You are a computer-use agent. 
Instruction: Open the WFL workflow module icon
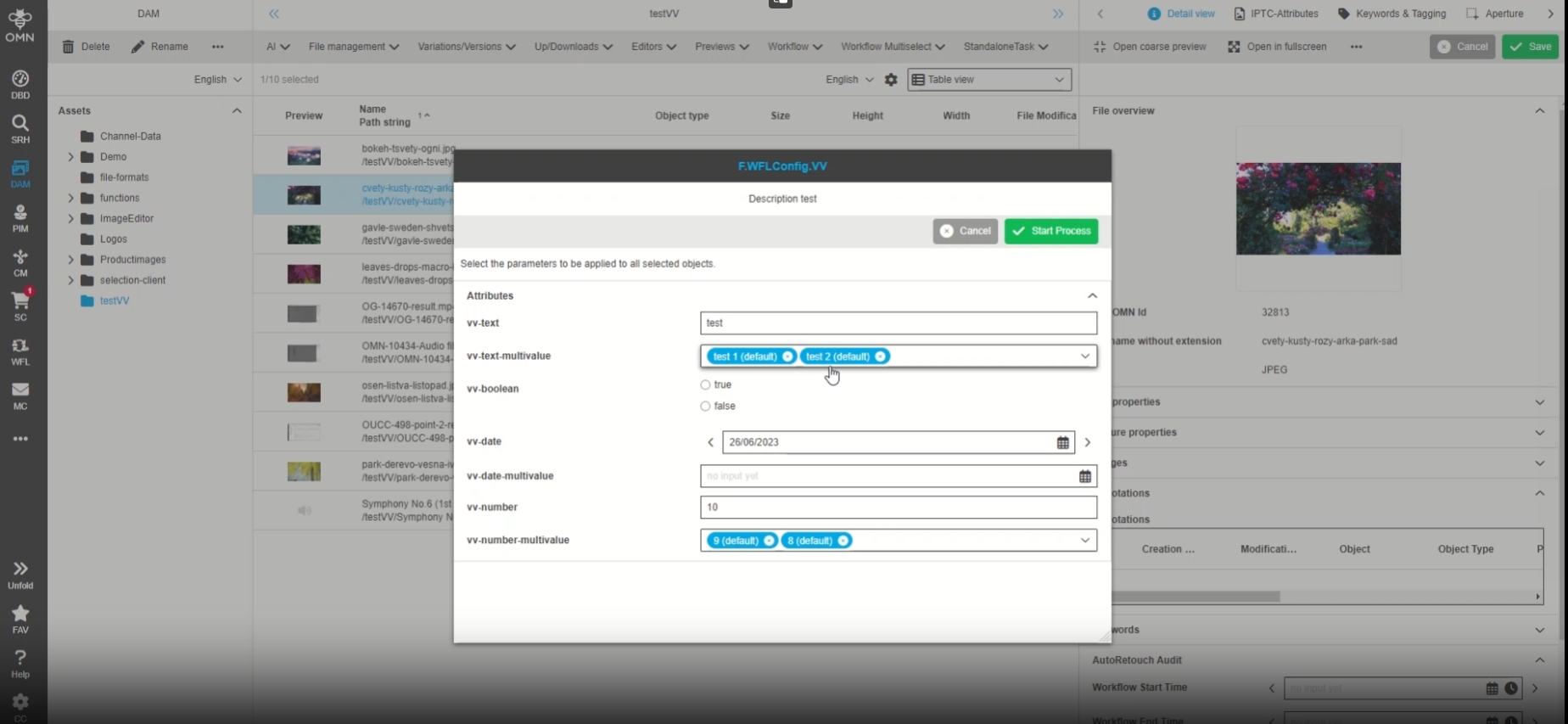click(20, 351)
